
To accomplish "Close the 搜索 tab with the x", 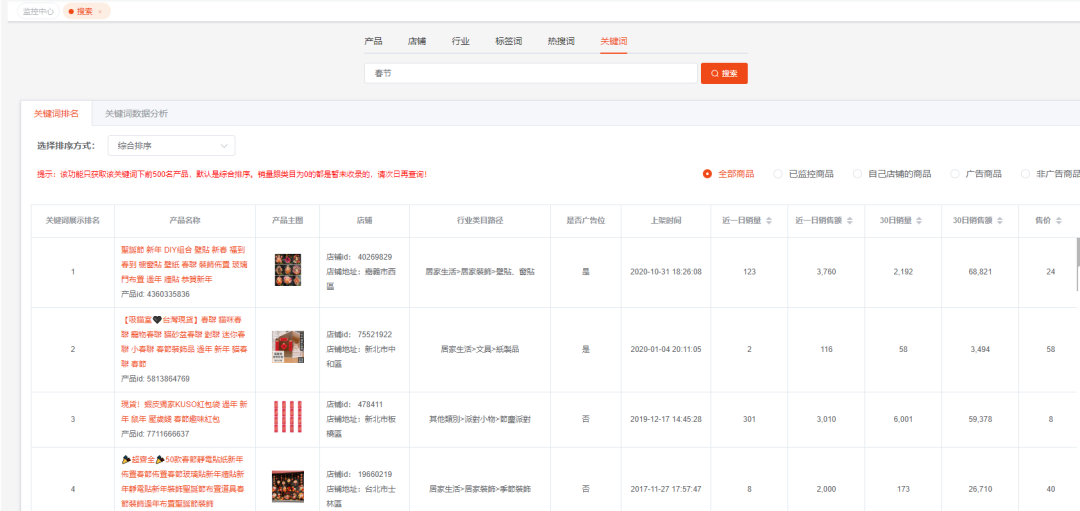I will (99, 12).
